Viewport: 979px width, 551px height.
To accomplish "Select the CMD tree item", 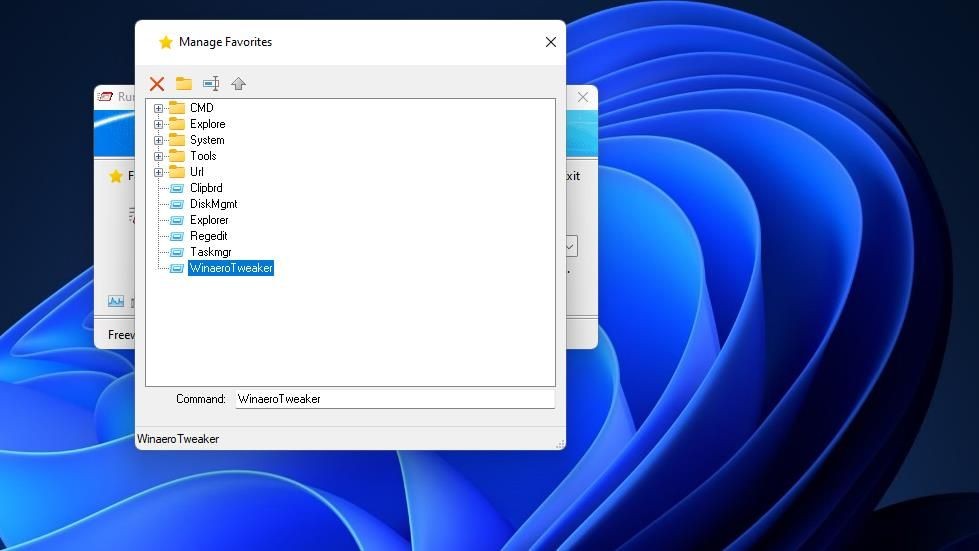I will point(202,108).
